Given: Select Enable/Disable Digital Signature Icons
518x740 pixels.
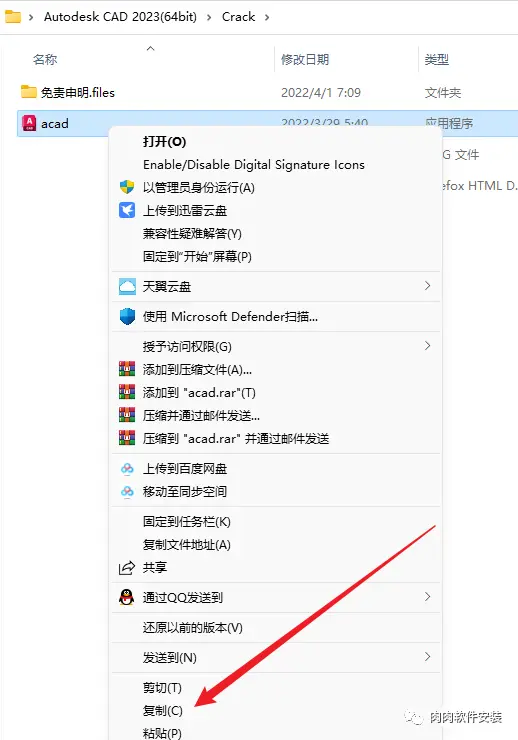Looking at the screenshot, I should pos(254,165).
